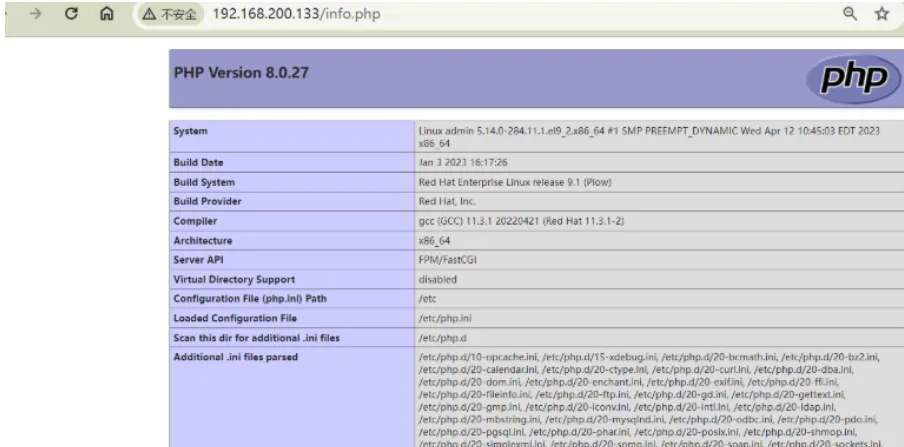
Task: Open the zoom magnifier in address bar
Action: coord(850,14)
